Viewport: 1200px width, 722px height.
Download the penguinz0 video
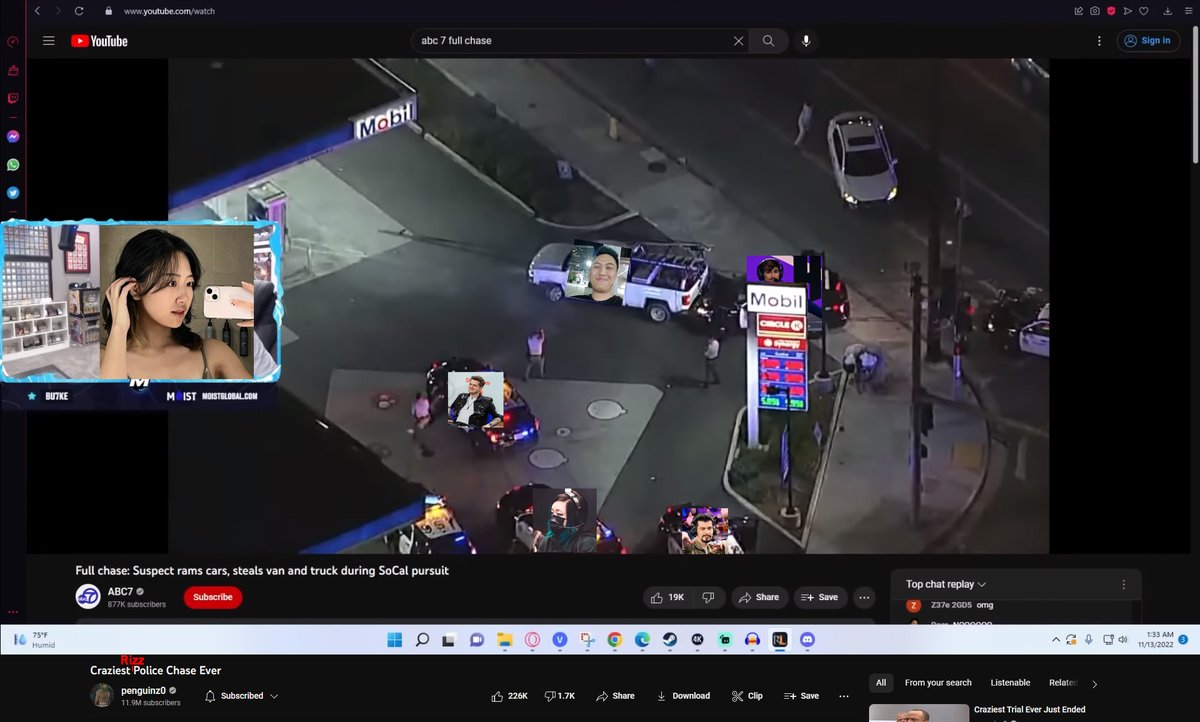coord(683,696)
